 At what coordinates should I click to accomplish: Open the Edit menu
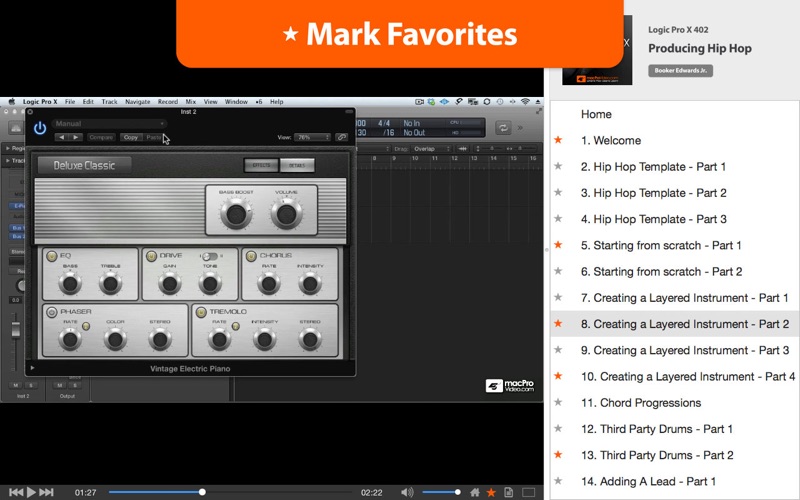pyautogui.click(x=88, y=102)
